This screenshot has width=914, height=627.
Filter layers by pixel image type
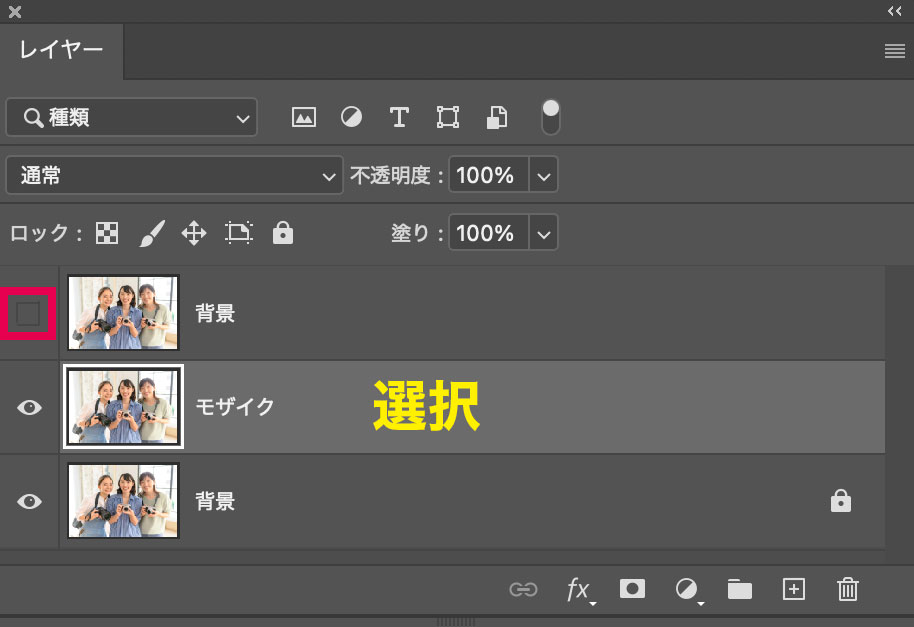(304, 117)
